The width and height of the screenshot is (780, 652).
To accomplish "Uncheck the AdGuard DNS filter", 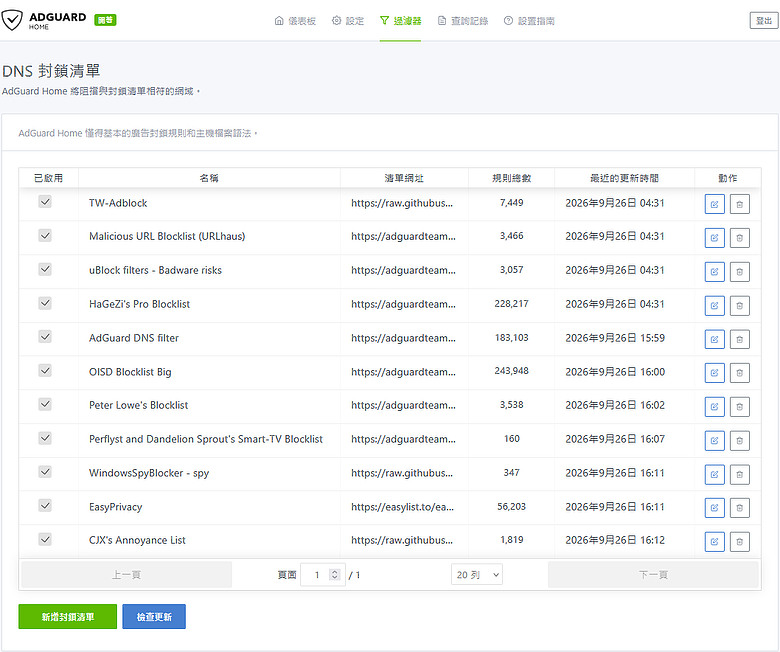I will point(45,337).
